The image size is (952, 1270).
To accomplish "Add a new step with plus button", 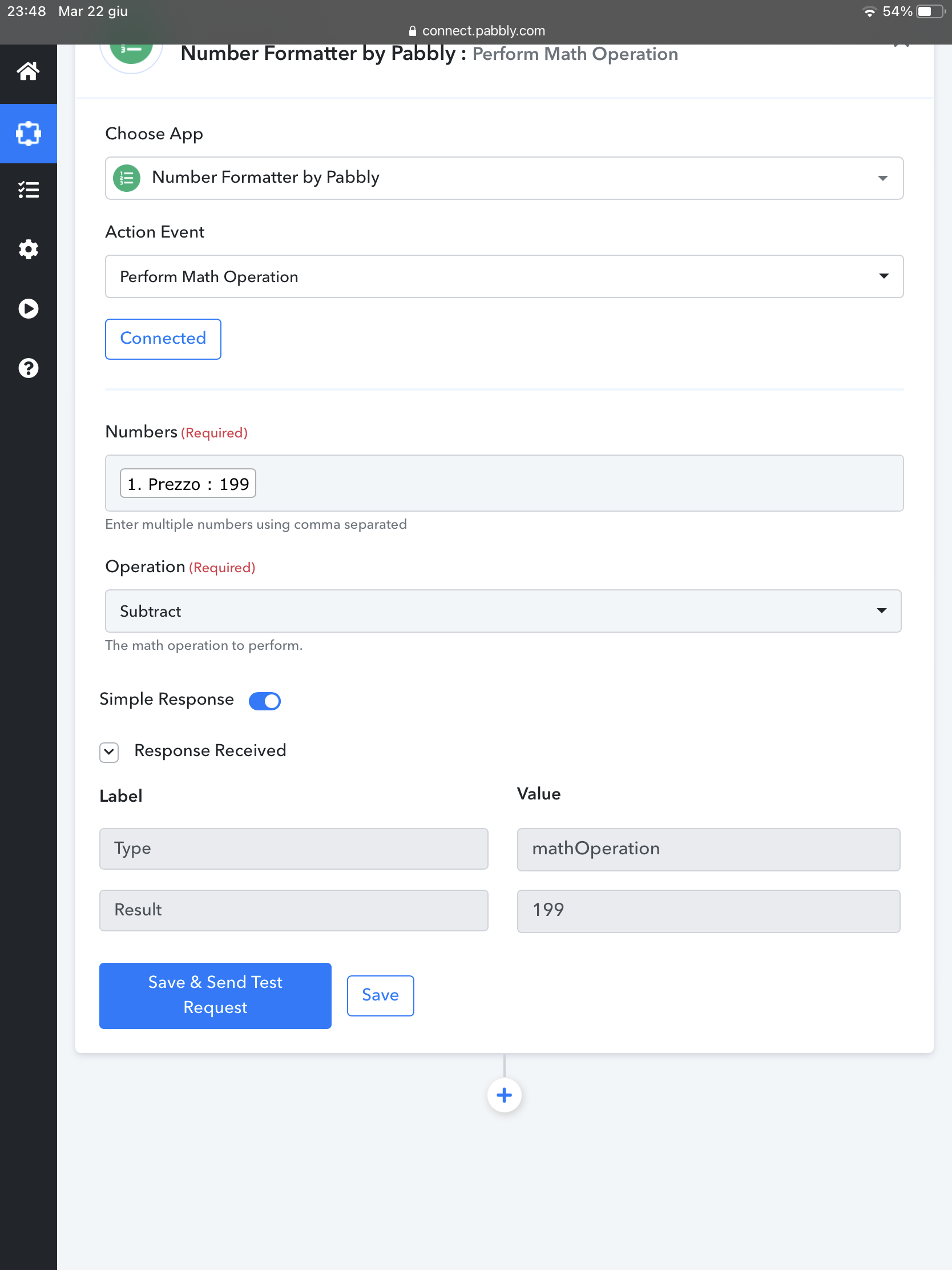I will tap(504, 1095).
